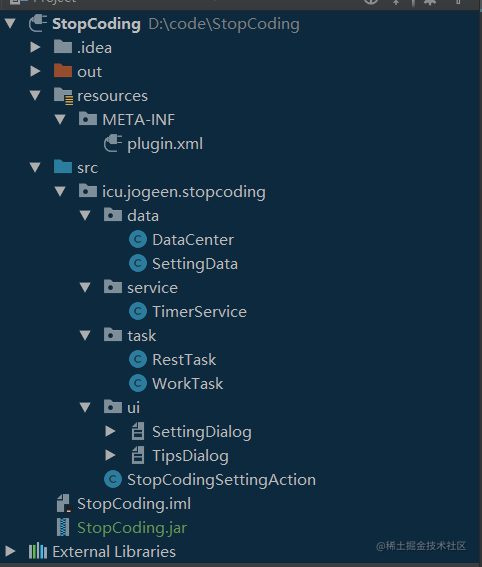Click the orange out folder icon
This screenshot has width=482, height=567.
(x=63, y=71)
